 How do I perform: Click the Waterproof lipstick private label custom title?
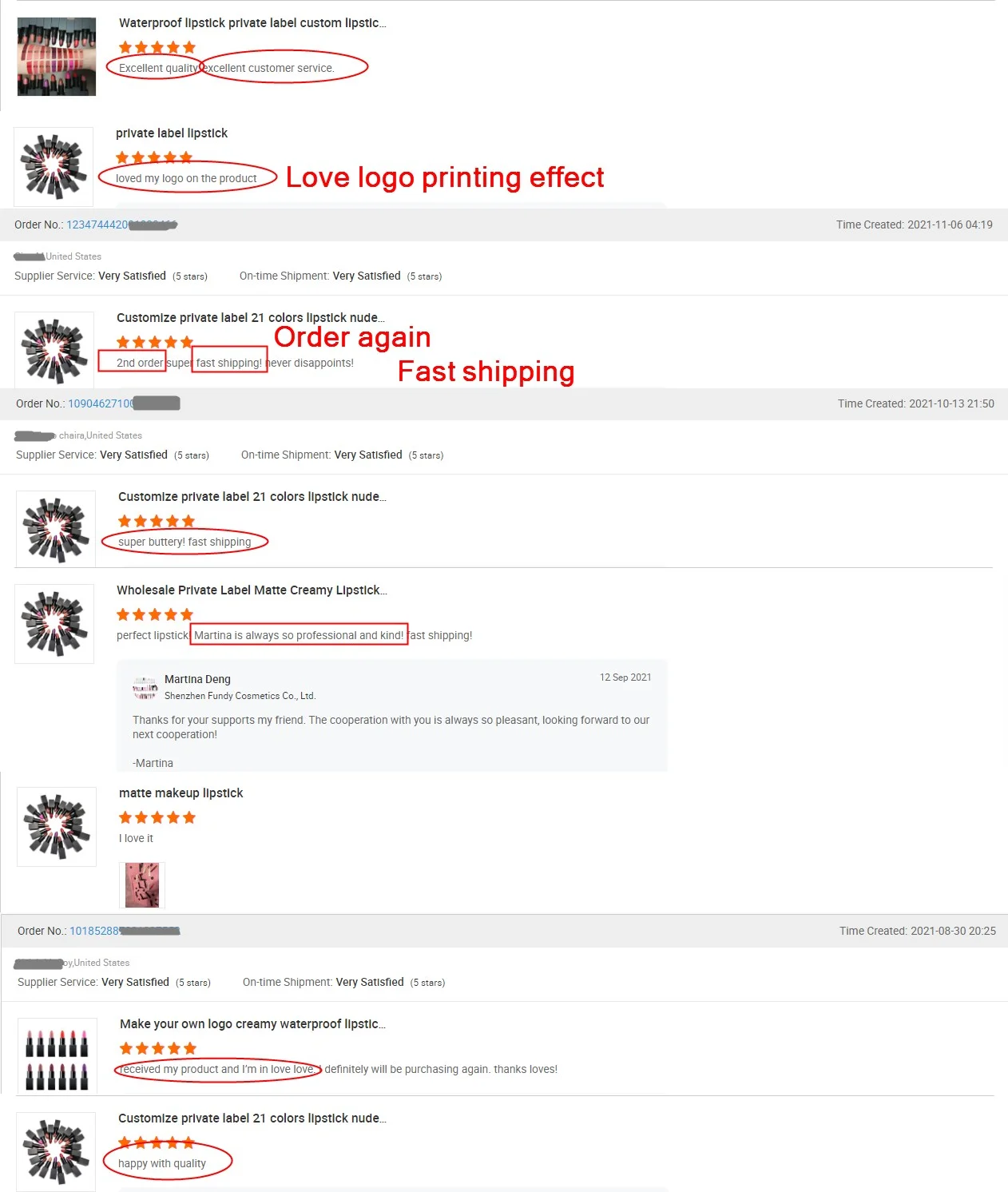pos(252,23)
